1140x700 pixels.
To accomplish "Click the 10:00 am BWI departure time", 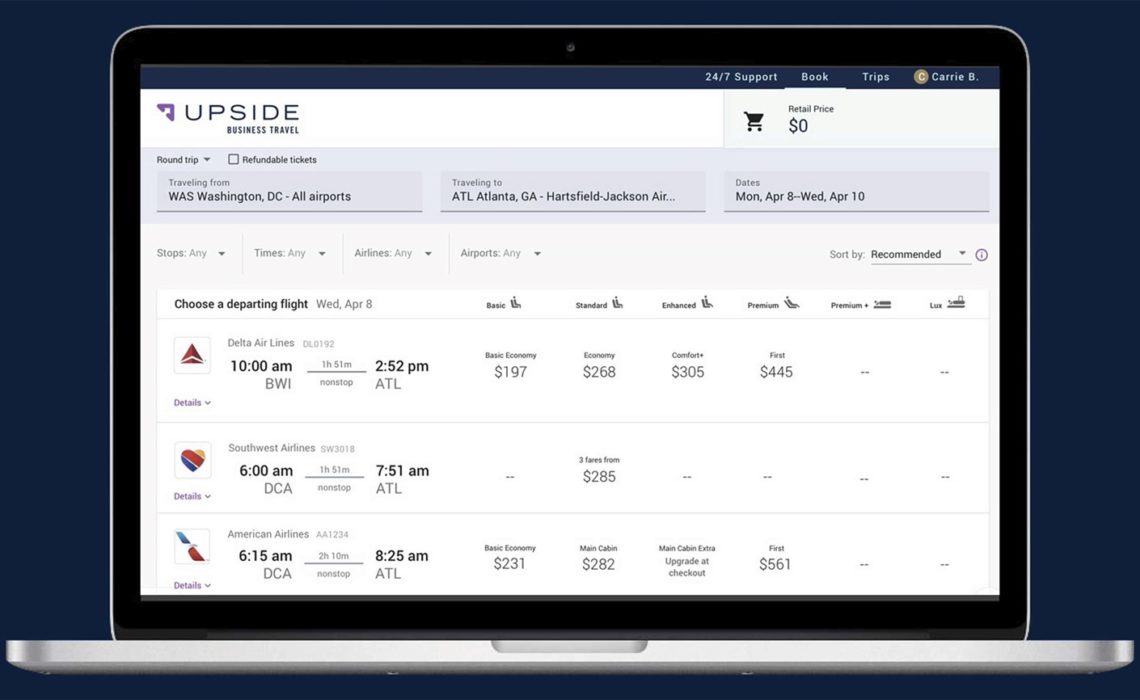I will (x=261, y=374).
